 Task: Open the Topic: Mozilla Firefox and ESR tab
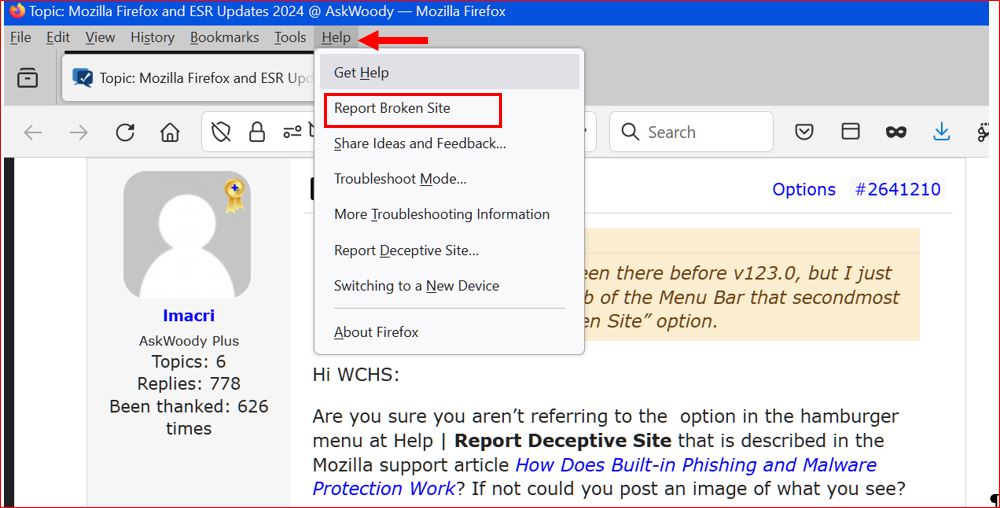coord(190,78)
